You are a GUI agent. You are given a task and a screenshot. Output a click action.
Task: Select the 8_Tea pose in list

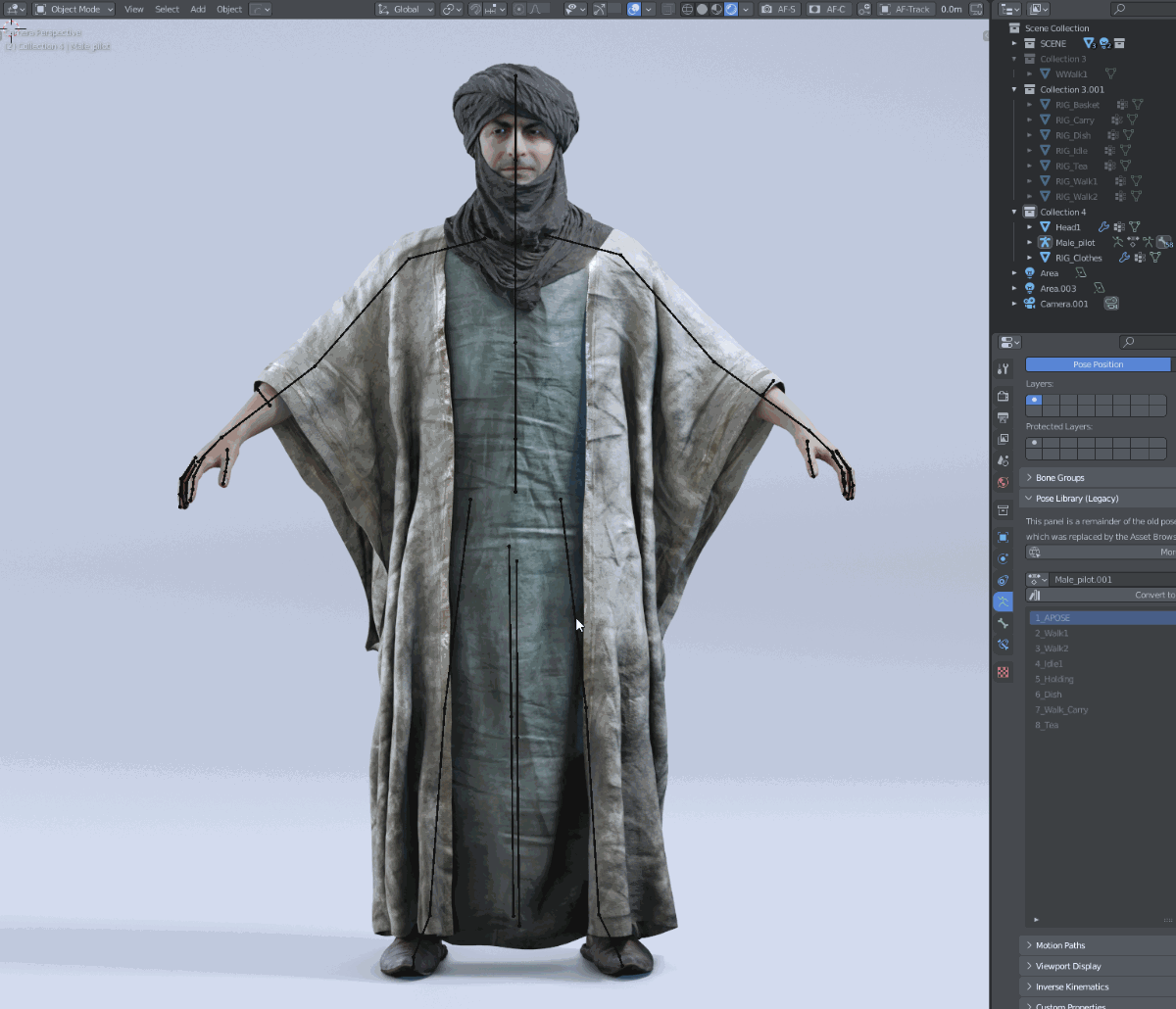click(1102, 725)
